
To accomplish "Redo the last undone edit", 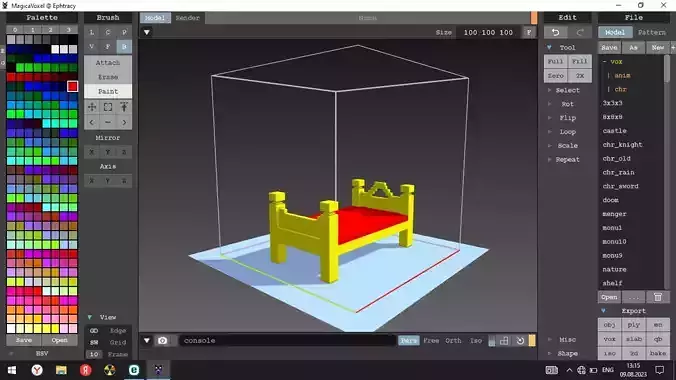I will [x=580, y=32].
